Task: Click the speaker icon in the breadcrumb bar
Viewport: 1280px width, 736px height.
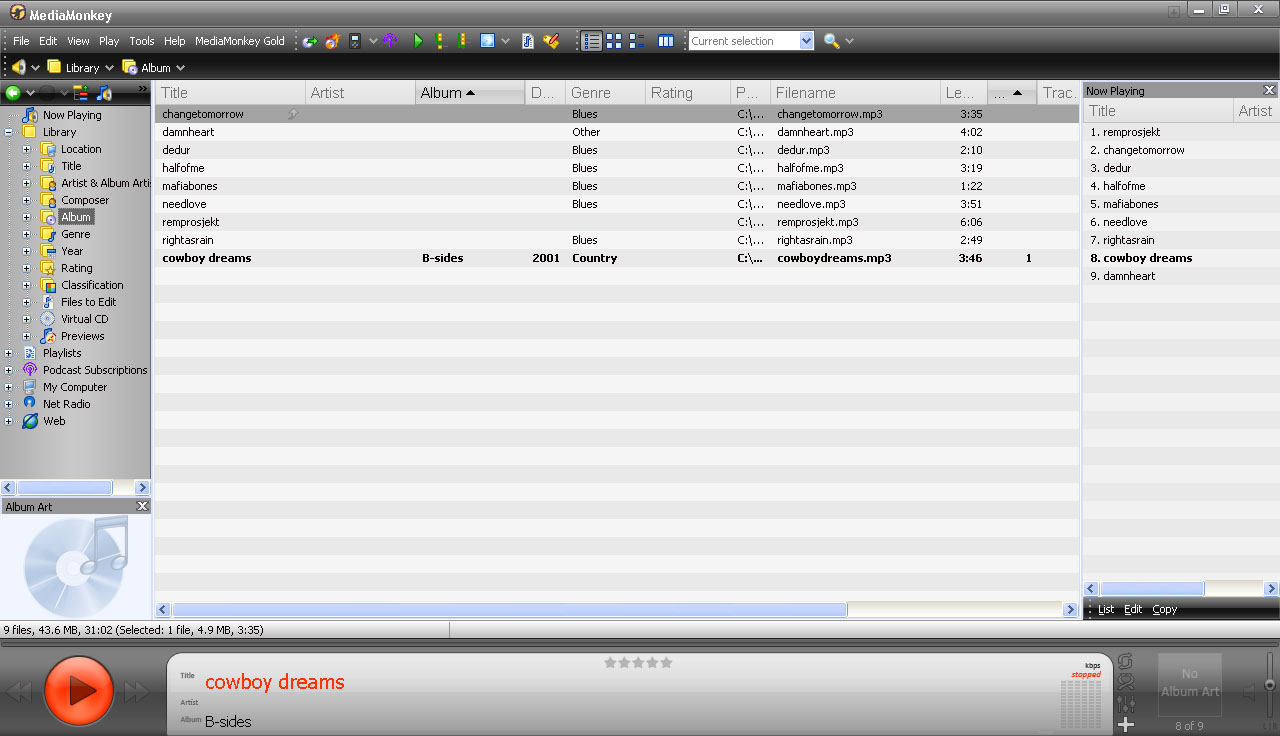Action: tap(18, 67)
